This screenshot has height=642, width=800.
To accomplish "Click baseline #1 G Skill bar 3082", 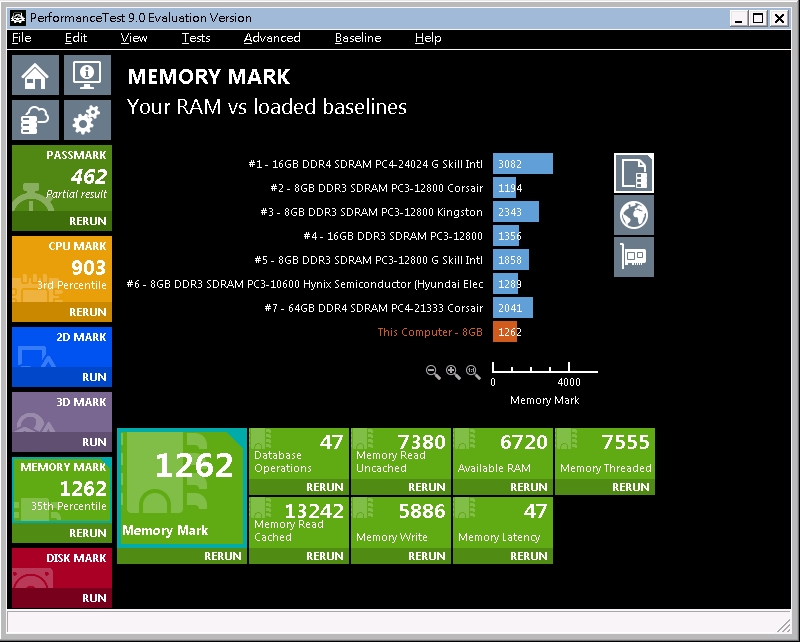I will 522,164.
